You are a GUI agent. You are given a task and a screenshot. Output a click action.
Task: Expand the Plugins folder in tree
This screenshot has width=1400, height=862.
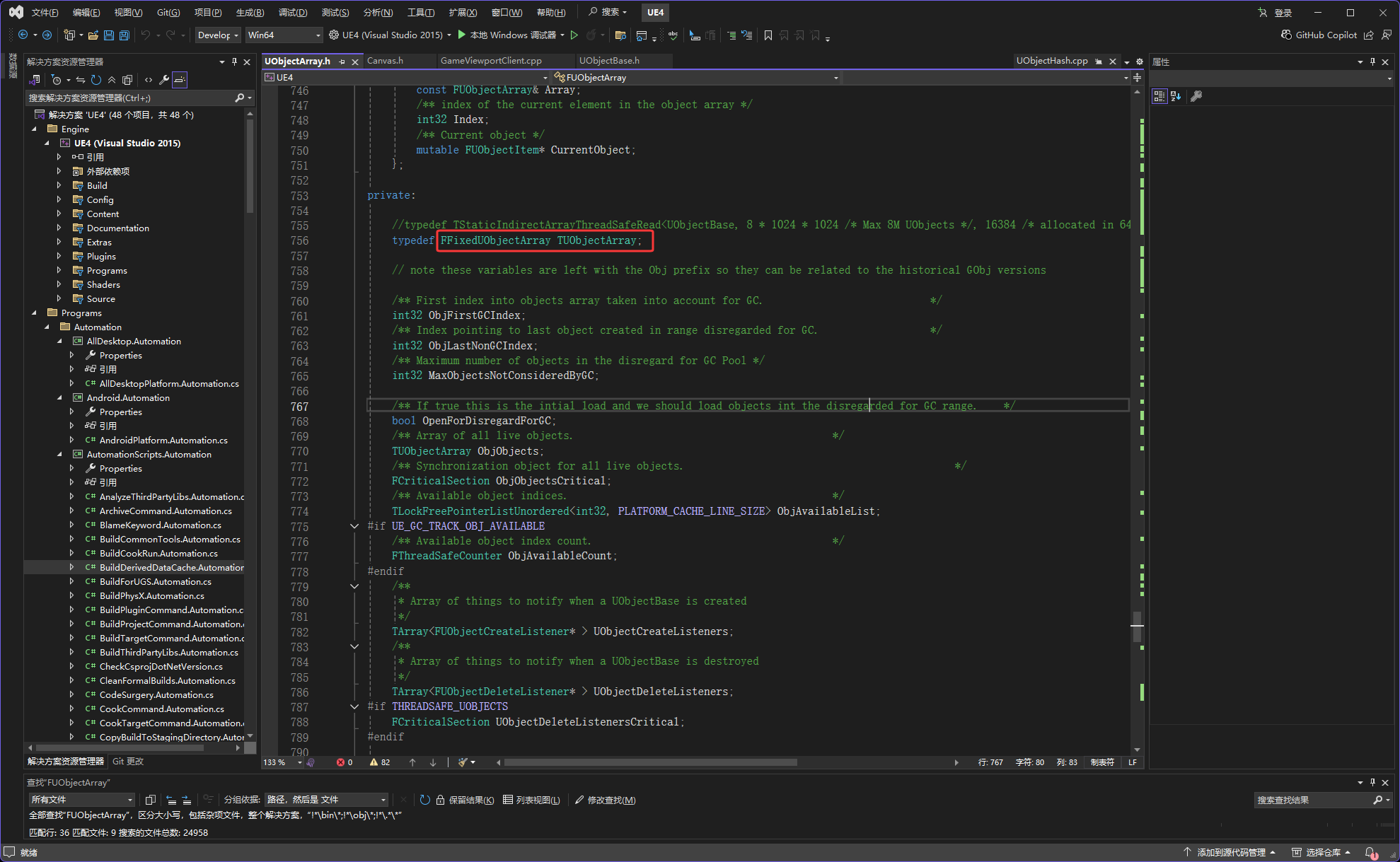59,256
